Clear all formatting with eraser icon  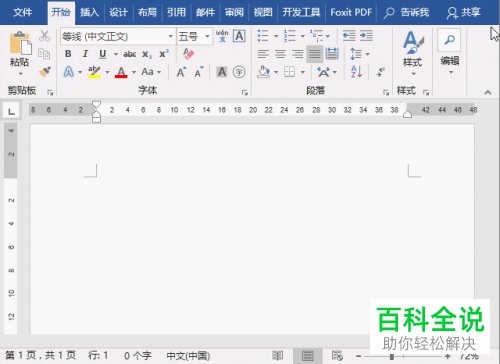pyautogui.click(x=189, y=54)
